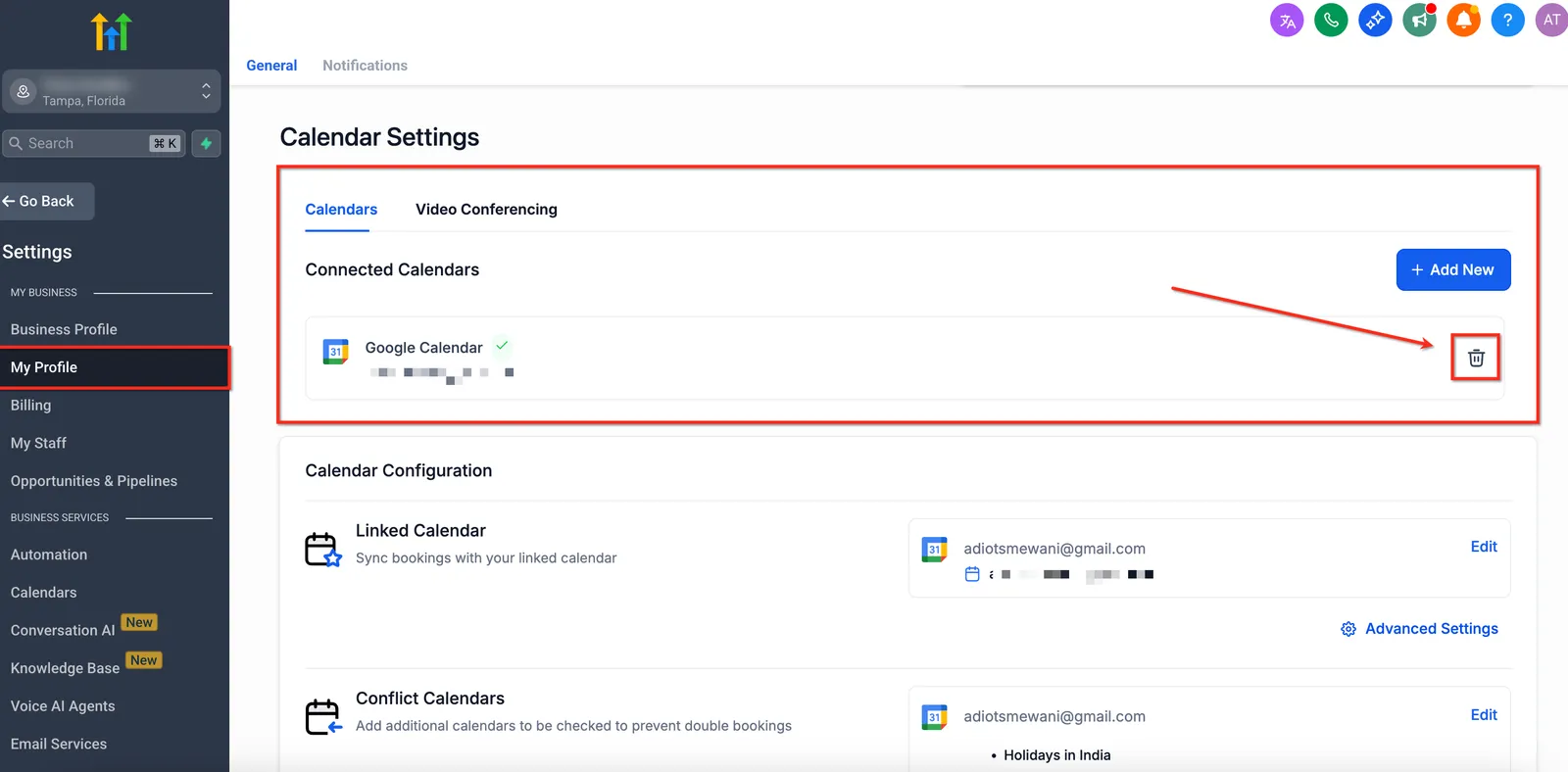The width and height of the screenshot is (1568, 772).
Task: Open the green phone dialer icon
Action: pos(1331,20)
